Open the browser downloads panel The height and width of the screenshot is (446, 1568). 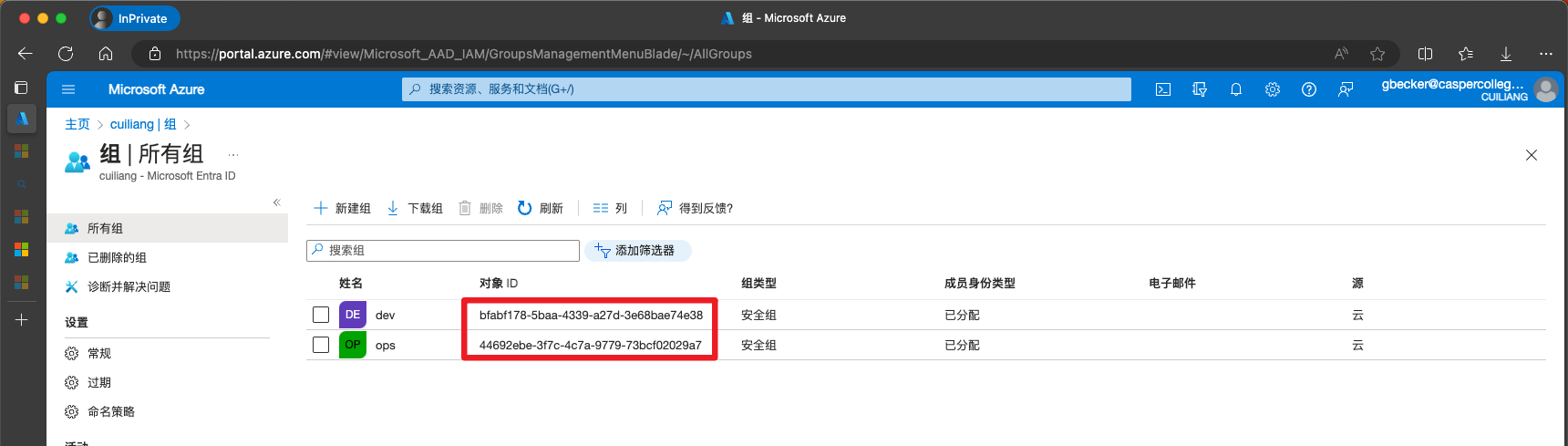pyautogui.click(x=1506, y=54)
